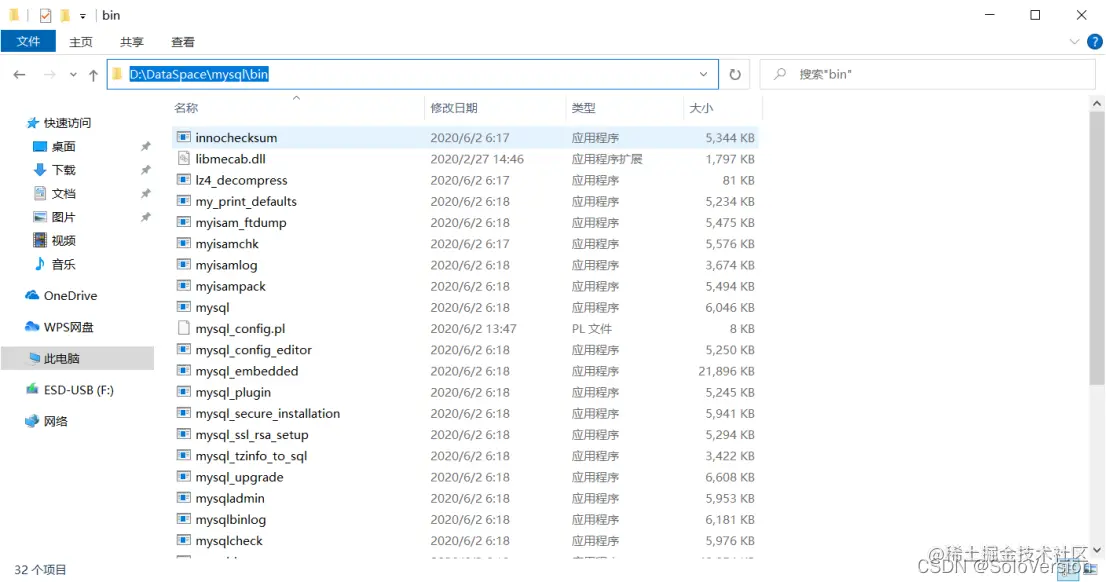The height and width of the screenshot is (583, 1107).
Task: Open 视频 in quick access
Action: click(x=63, y=241)
